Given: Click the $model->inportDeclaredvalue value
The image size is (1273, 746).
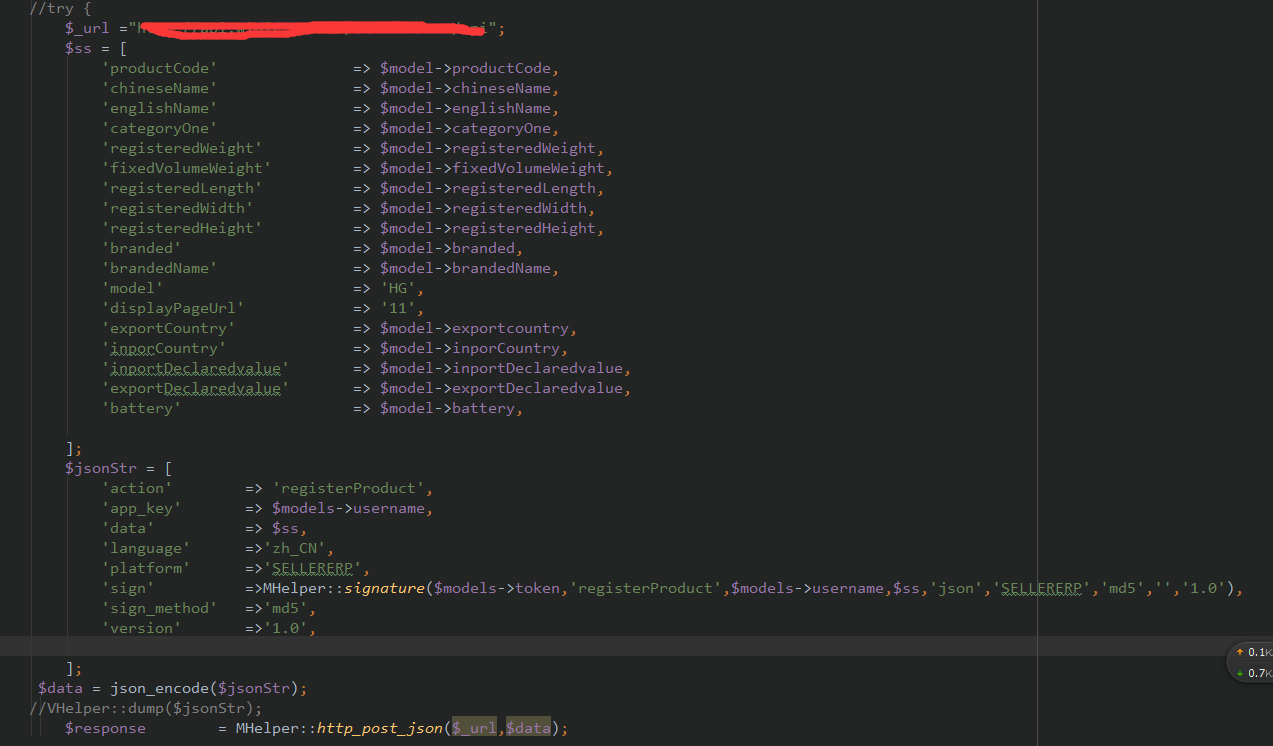Looking at the screenshot, I should click(501, 368).
